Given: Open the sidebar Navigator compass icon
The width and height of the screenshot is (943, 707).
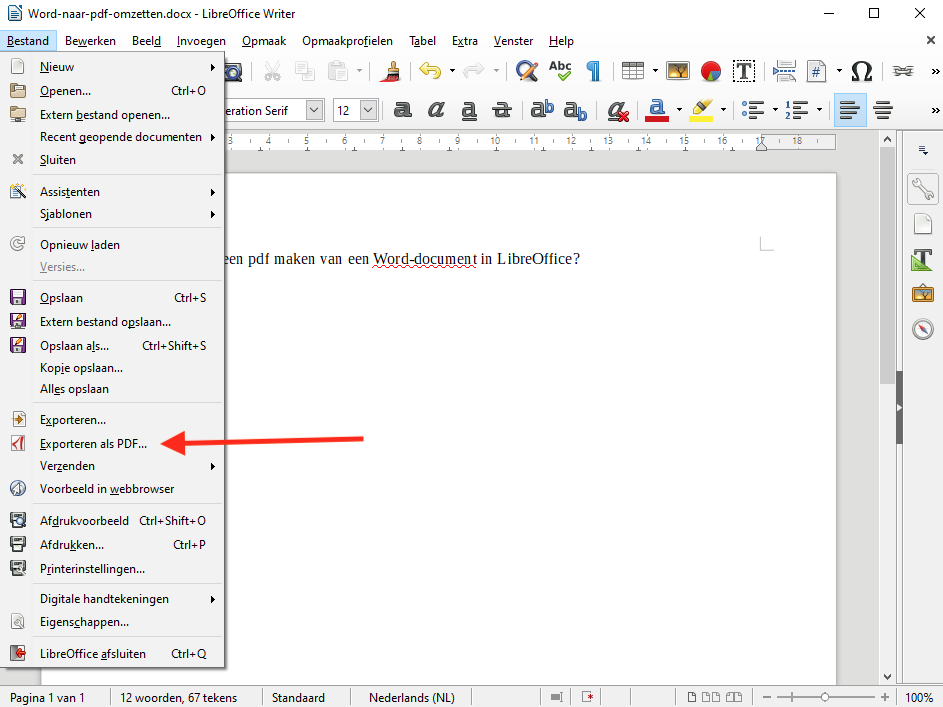Looking at the screenshot, I should [x=922, y=329].
